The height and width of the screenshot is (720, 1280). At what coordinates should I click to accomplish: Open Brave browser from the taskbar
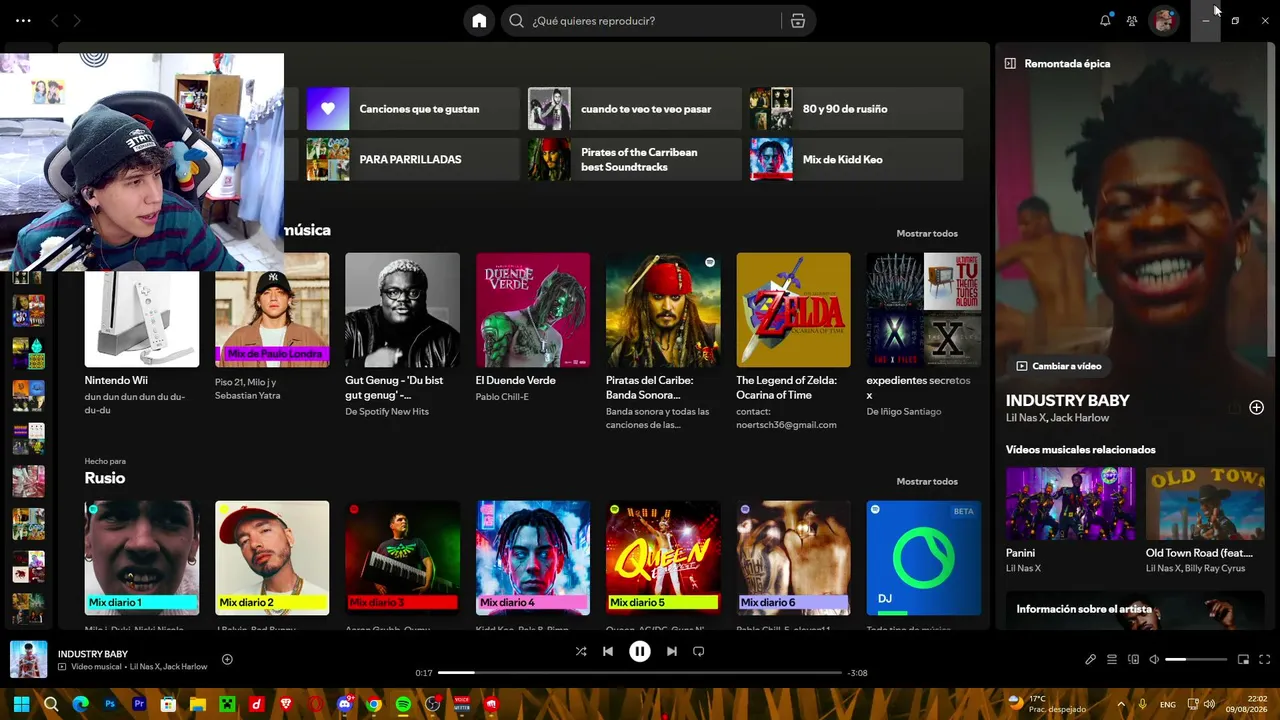click(x=286, y=704)
